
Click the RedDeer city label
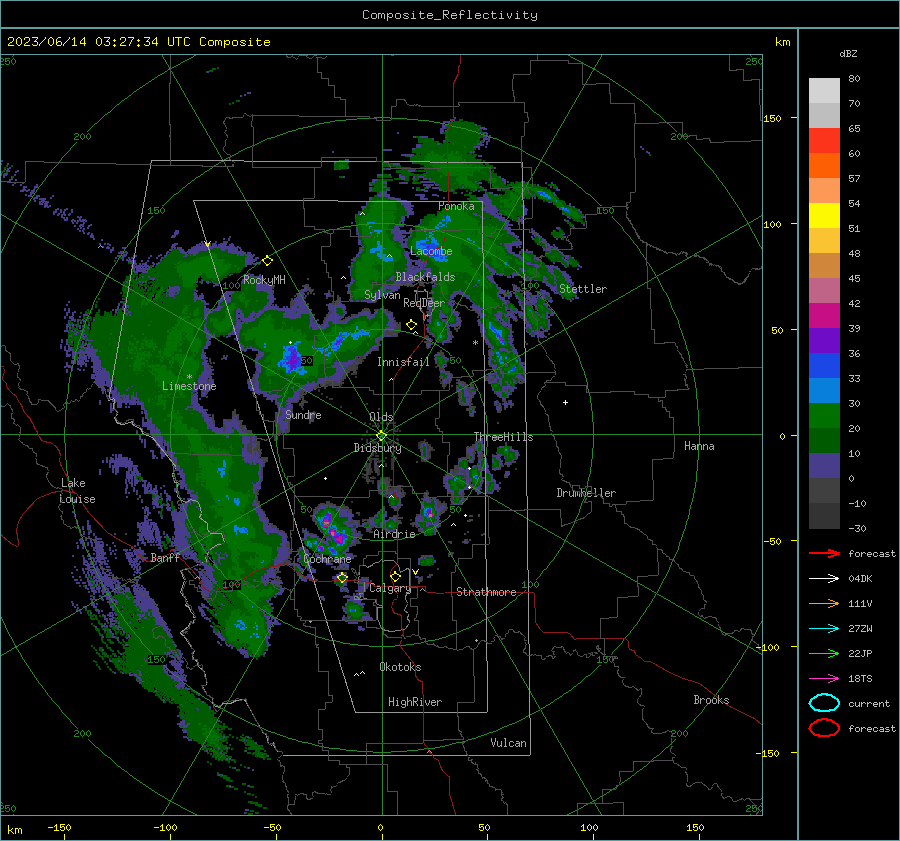424,303
